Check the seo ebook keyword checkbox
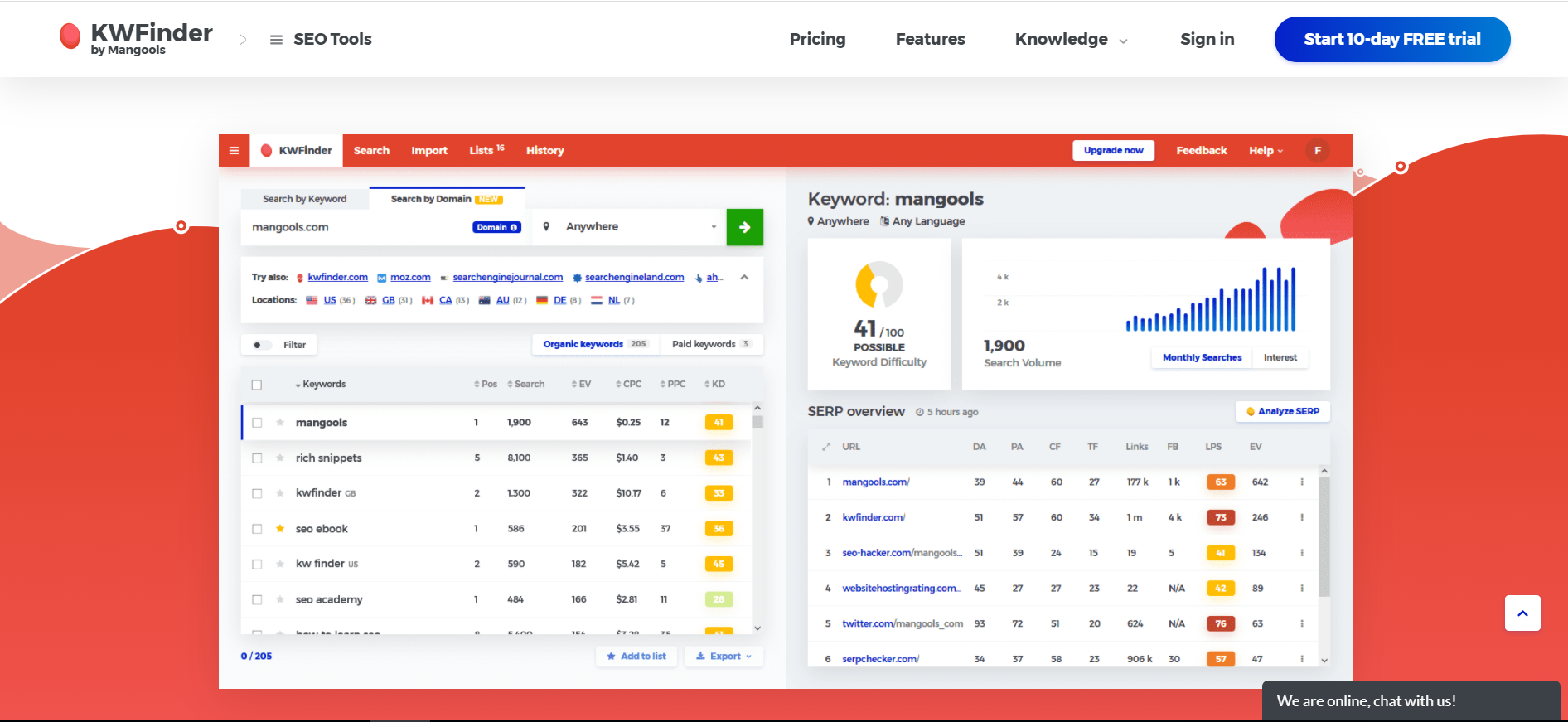Image resolution: width=1568 pixels, height=722 pixels. tap(257, 529)
